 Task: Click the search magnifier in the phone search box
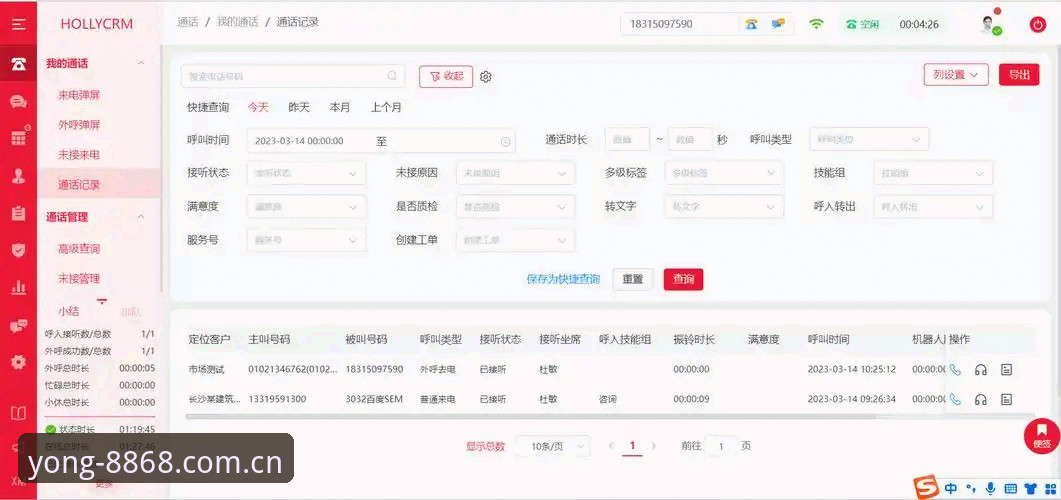pyautogui.click(x=392, y=76)
